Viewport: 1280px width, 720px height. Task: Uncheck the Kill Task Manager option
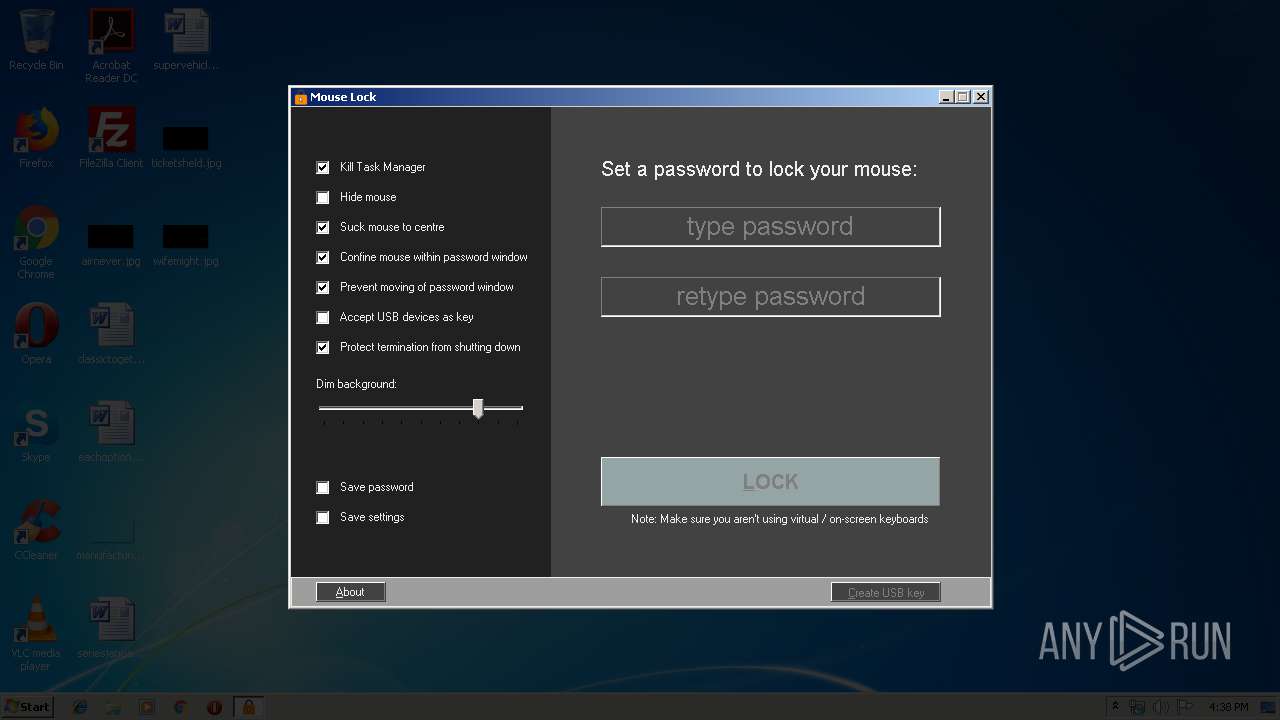pyautogui.click(x=322, y=168)
